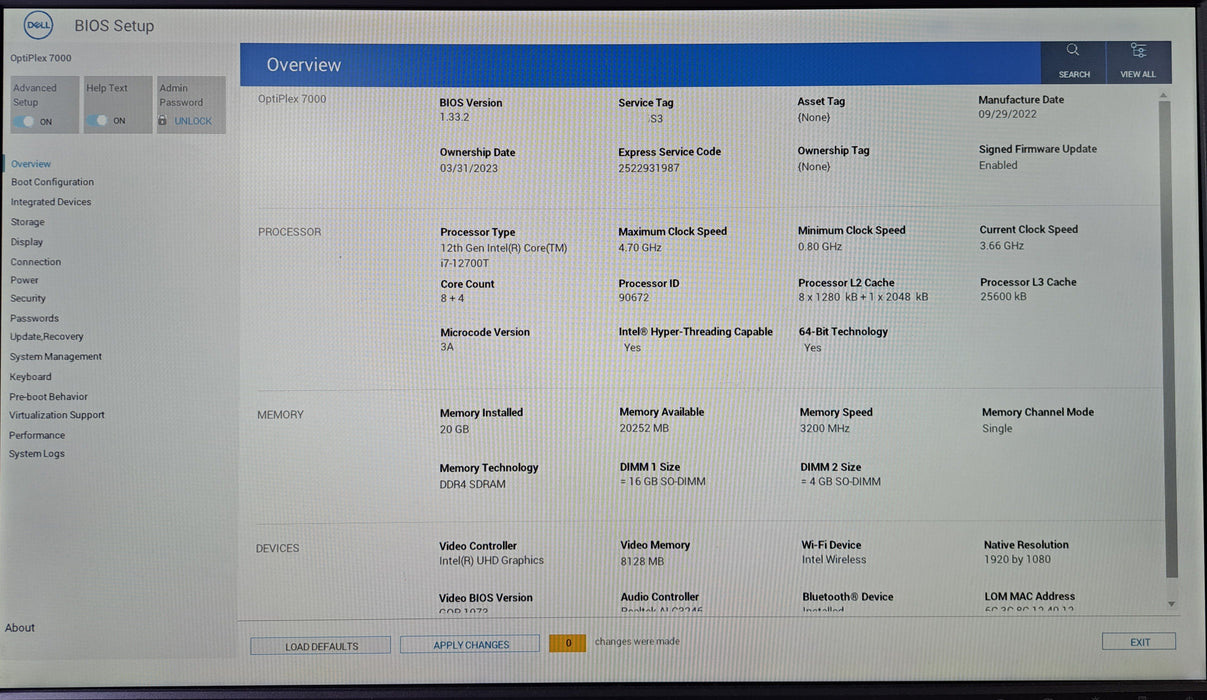Screen dimensions: 1207x700
Task: Select Overview in the sidebar
Action: (31, 164)
